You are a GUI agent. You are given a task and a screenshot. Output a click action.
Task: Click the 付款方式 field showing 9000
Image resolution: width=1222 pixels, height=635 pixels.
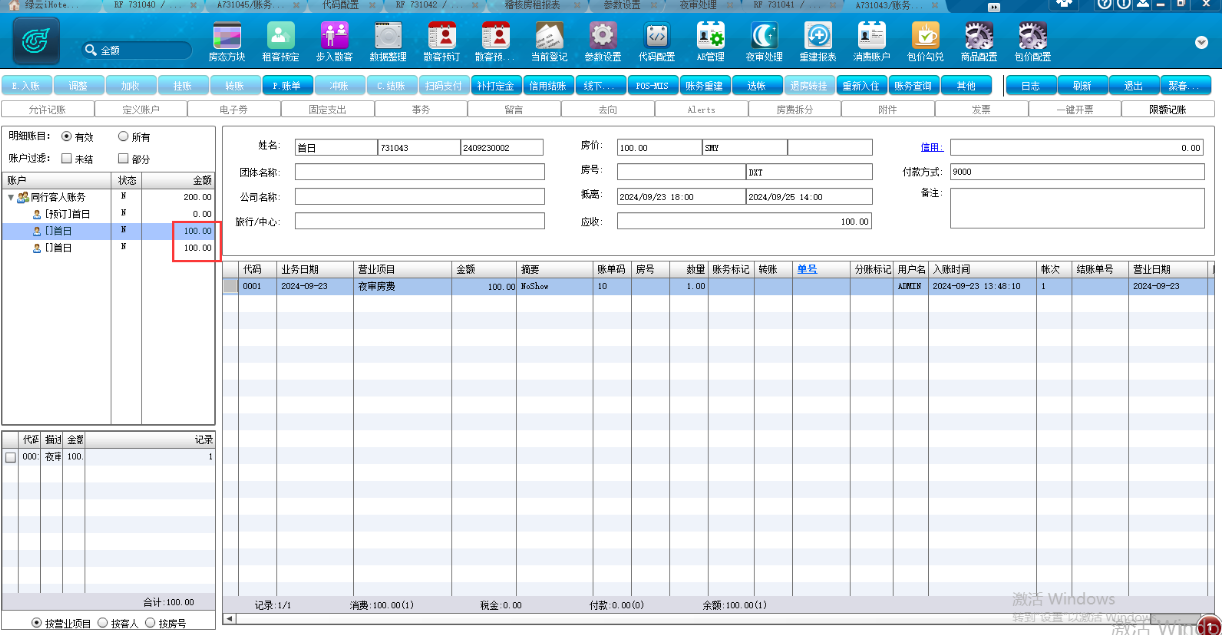[1077, 172]
